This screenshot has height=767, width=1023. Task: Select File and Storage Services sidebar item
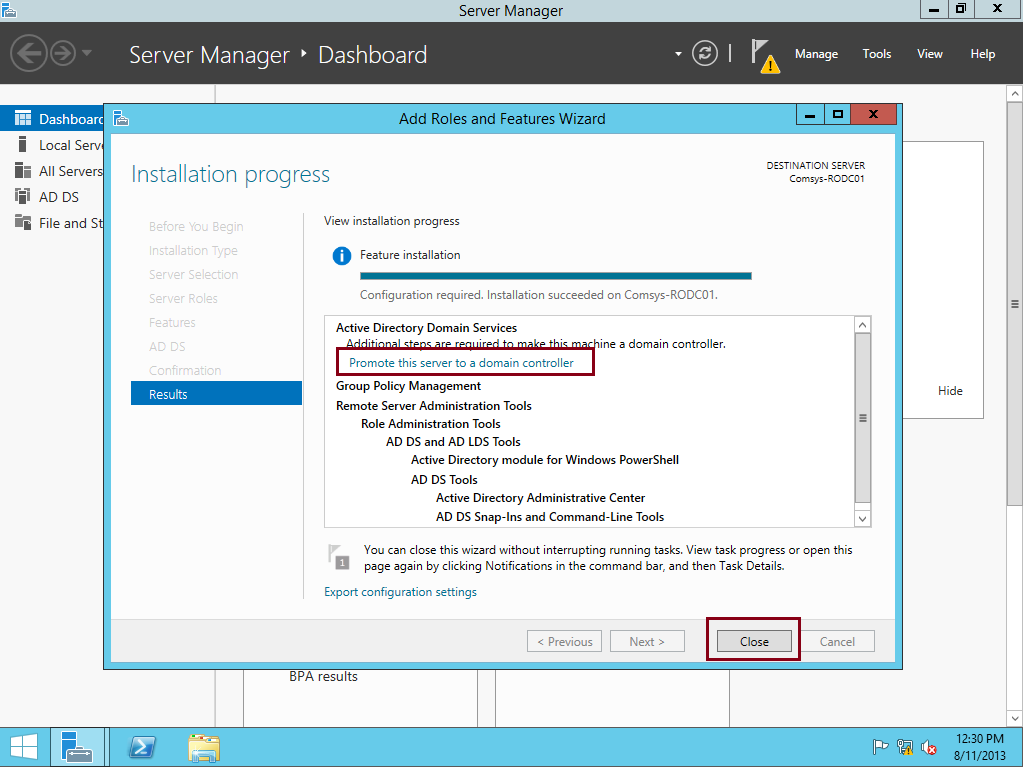click(52, 223)
